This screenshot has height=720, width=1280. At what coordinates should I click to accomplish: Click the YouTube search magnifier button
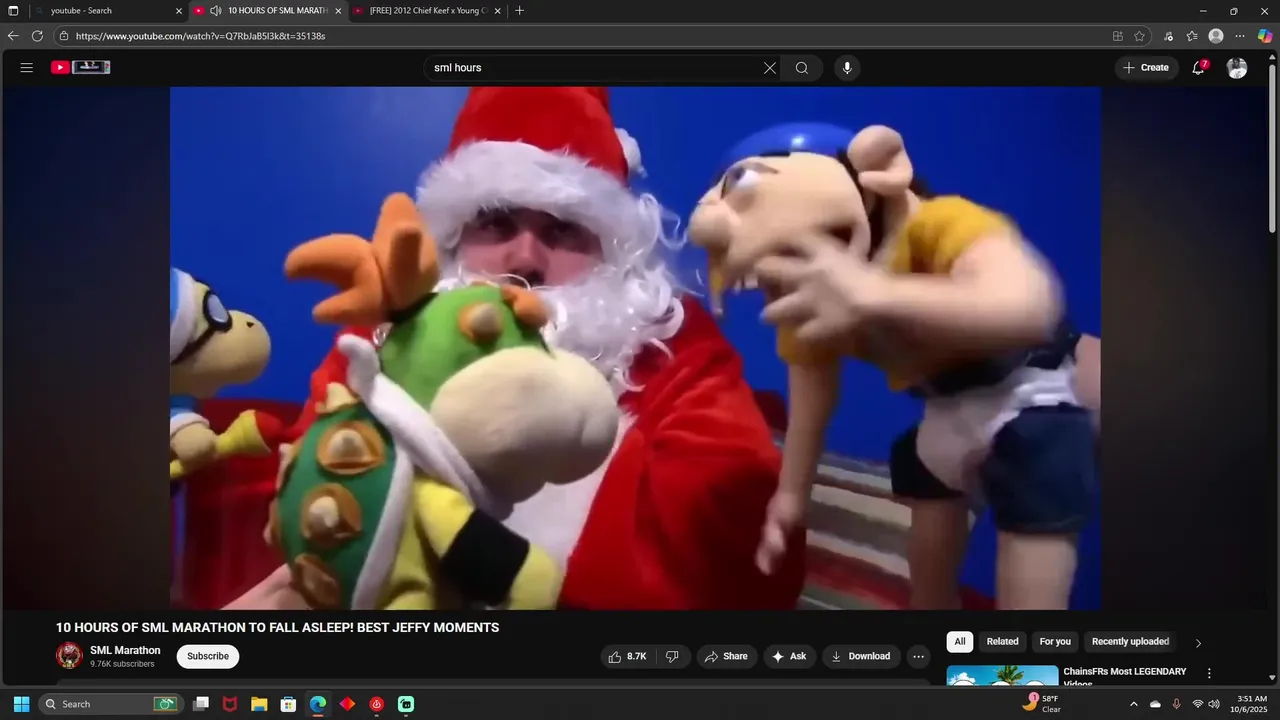802,68
